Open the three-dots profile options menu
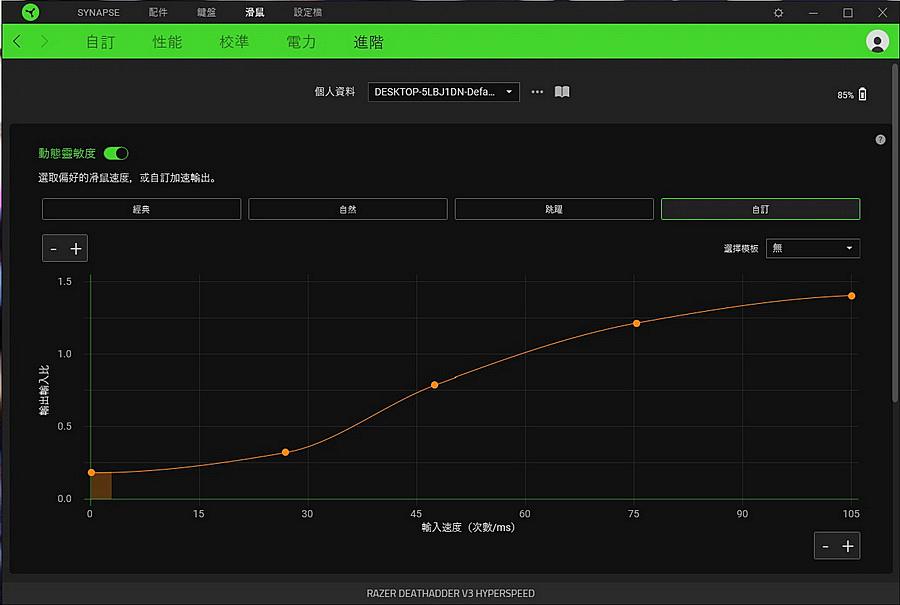The height and width of the screenshot is (605, 900). click(x=537, y=92)
